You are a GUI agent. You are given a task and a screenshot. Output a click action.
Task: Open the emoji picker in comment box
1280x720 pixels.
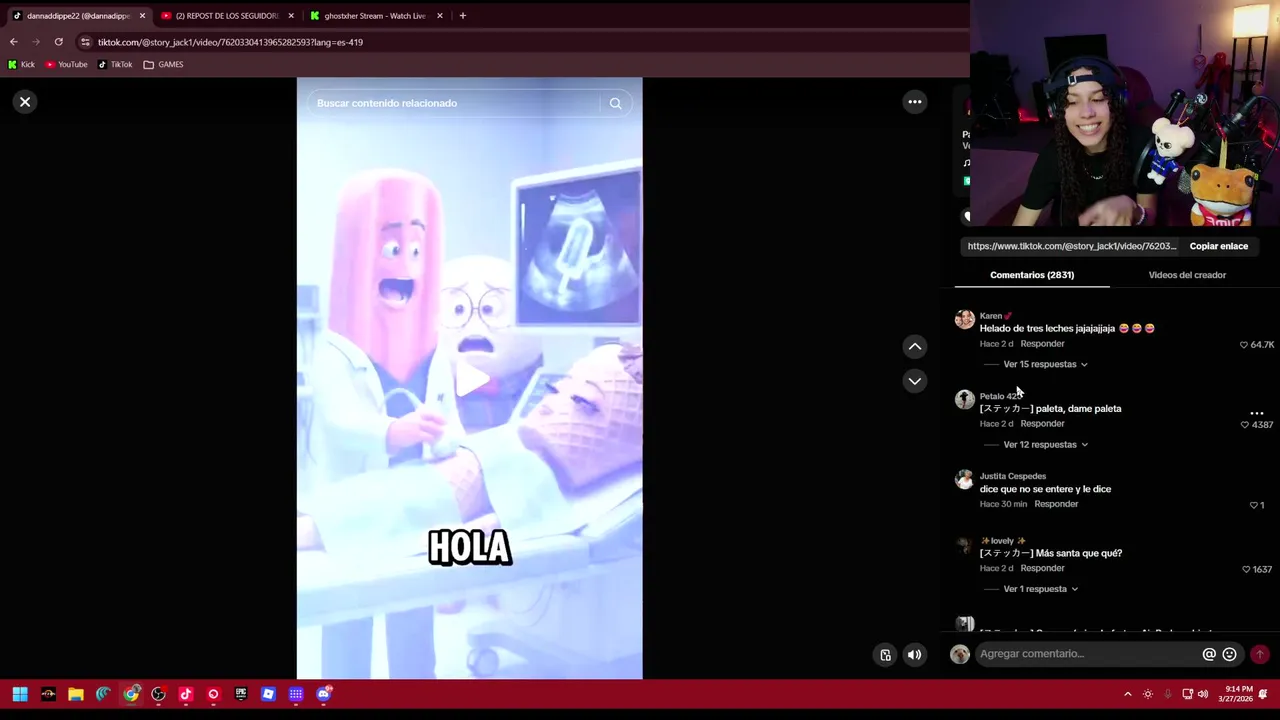point(1229,654)
